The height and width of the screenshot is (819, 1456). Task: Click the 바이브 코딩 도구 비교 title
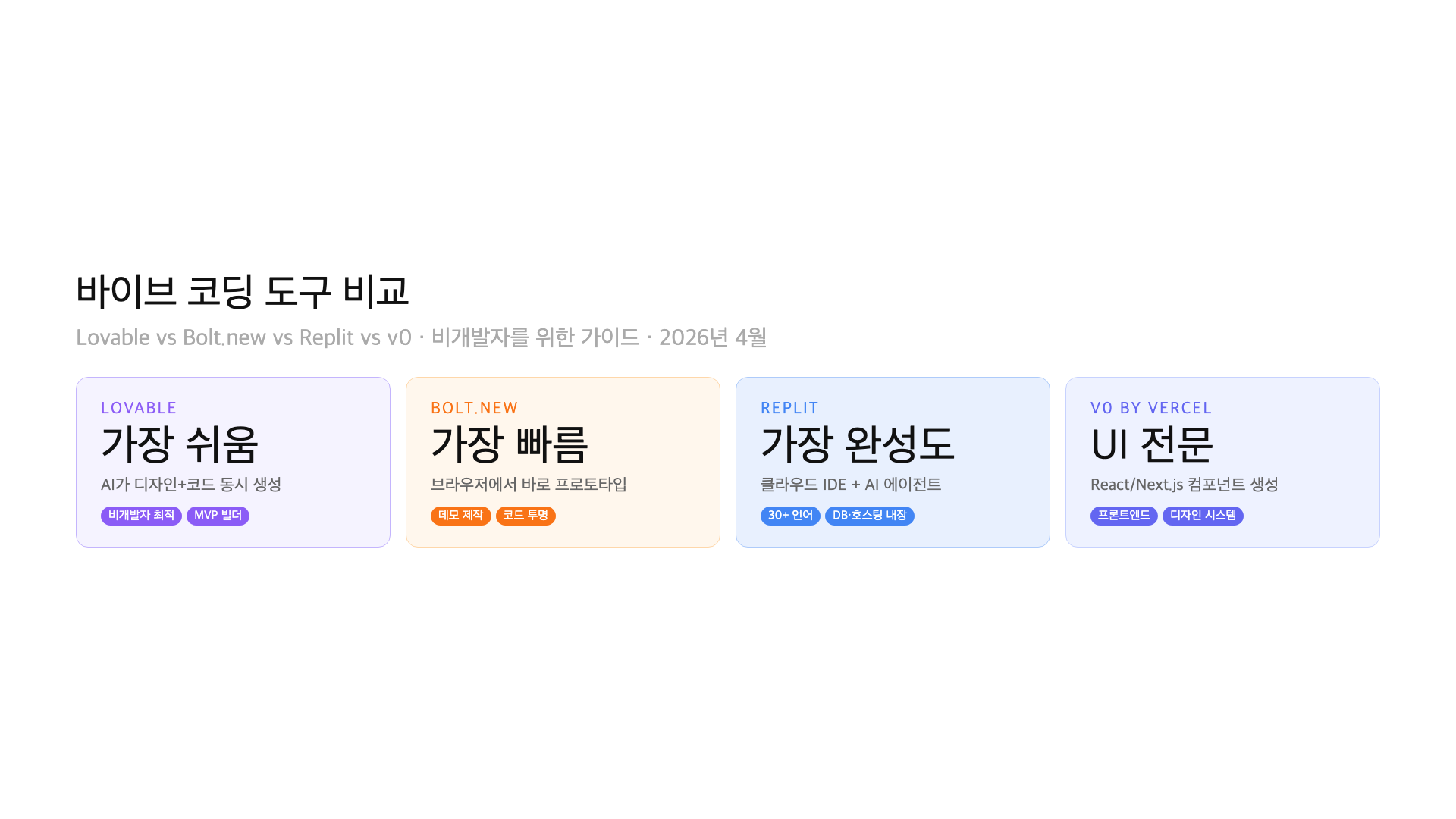243,291
